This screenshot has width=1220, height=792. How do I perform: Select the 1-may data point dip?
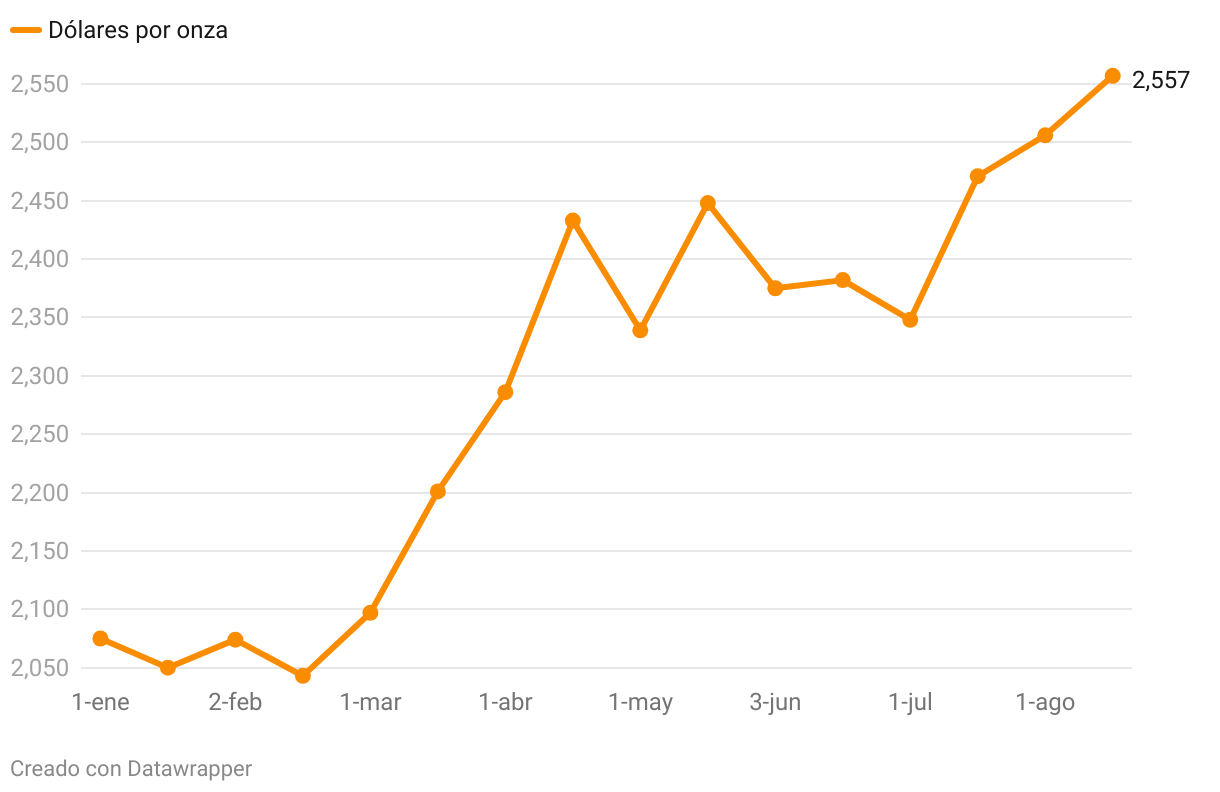(x=640, y=330)
